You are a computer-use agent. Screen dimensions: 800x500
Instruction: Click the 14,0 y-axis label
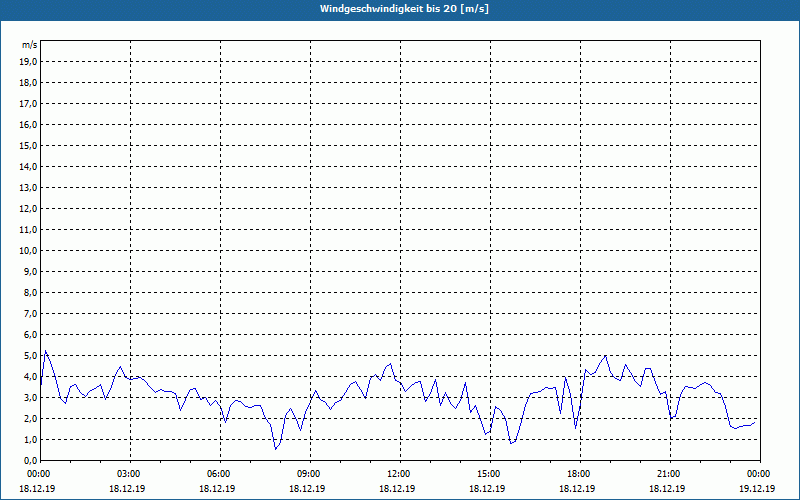(x=28, y=166)
